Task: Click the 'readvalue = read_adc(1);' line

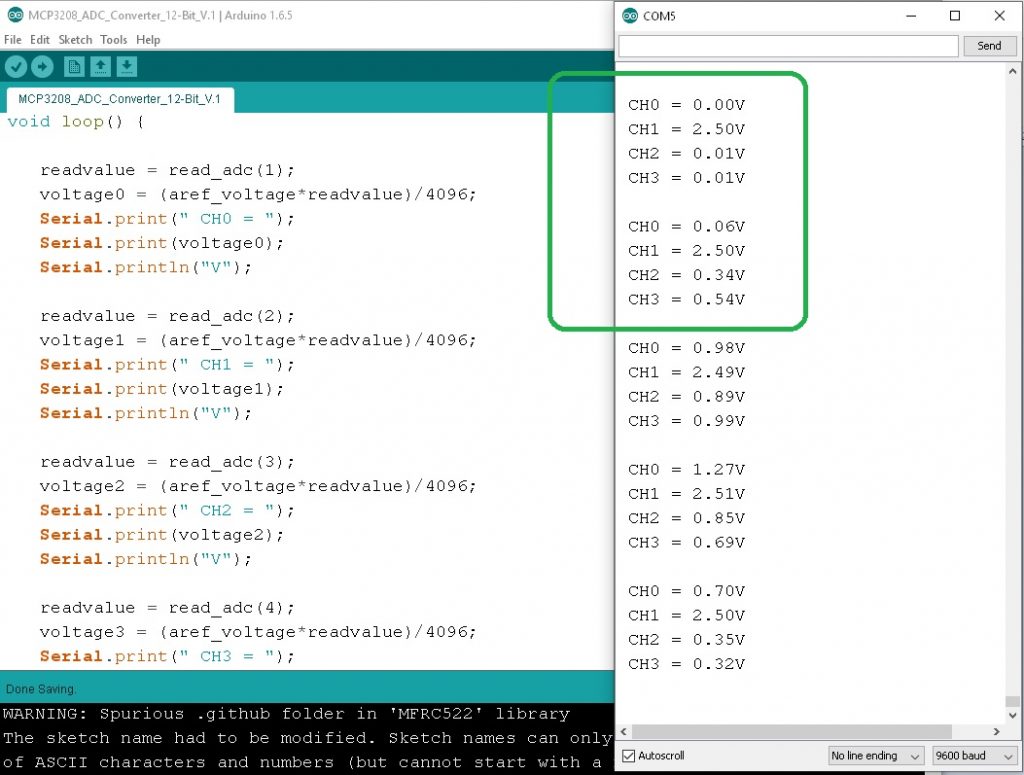Action: tap(167, 170)
